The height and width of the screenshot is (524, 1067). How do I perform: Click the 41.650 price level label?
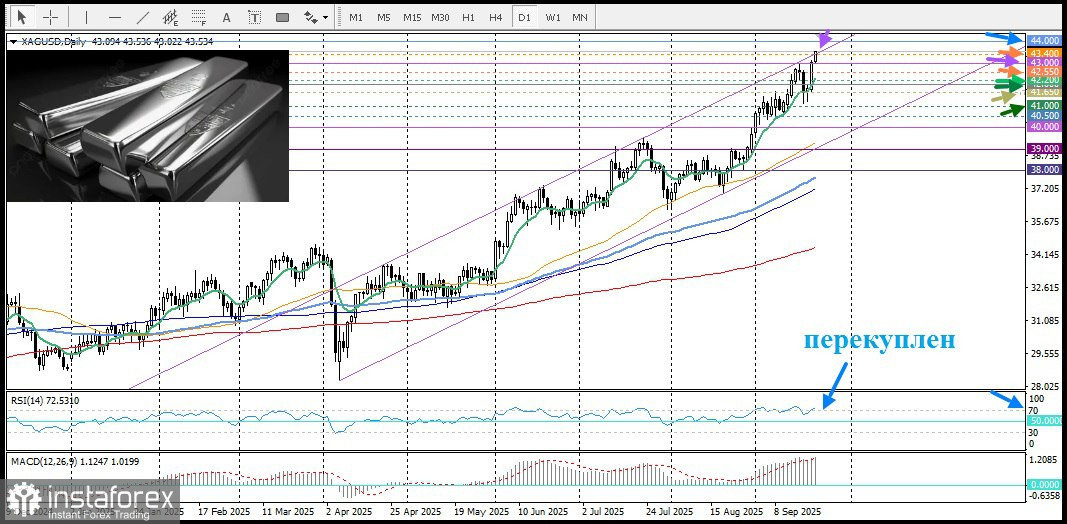click(x=1044, y=92)
